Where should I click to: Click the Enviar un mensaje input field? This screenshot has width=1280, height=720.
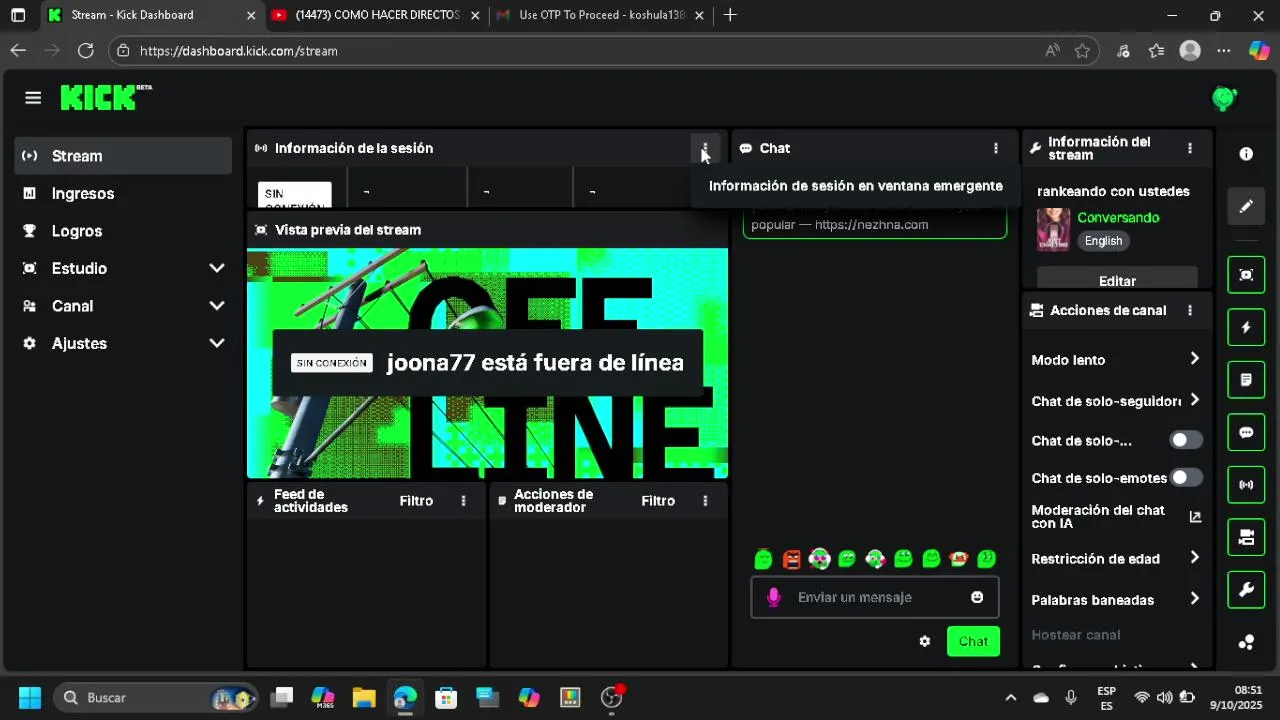[x=875, y=597]
